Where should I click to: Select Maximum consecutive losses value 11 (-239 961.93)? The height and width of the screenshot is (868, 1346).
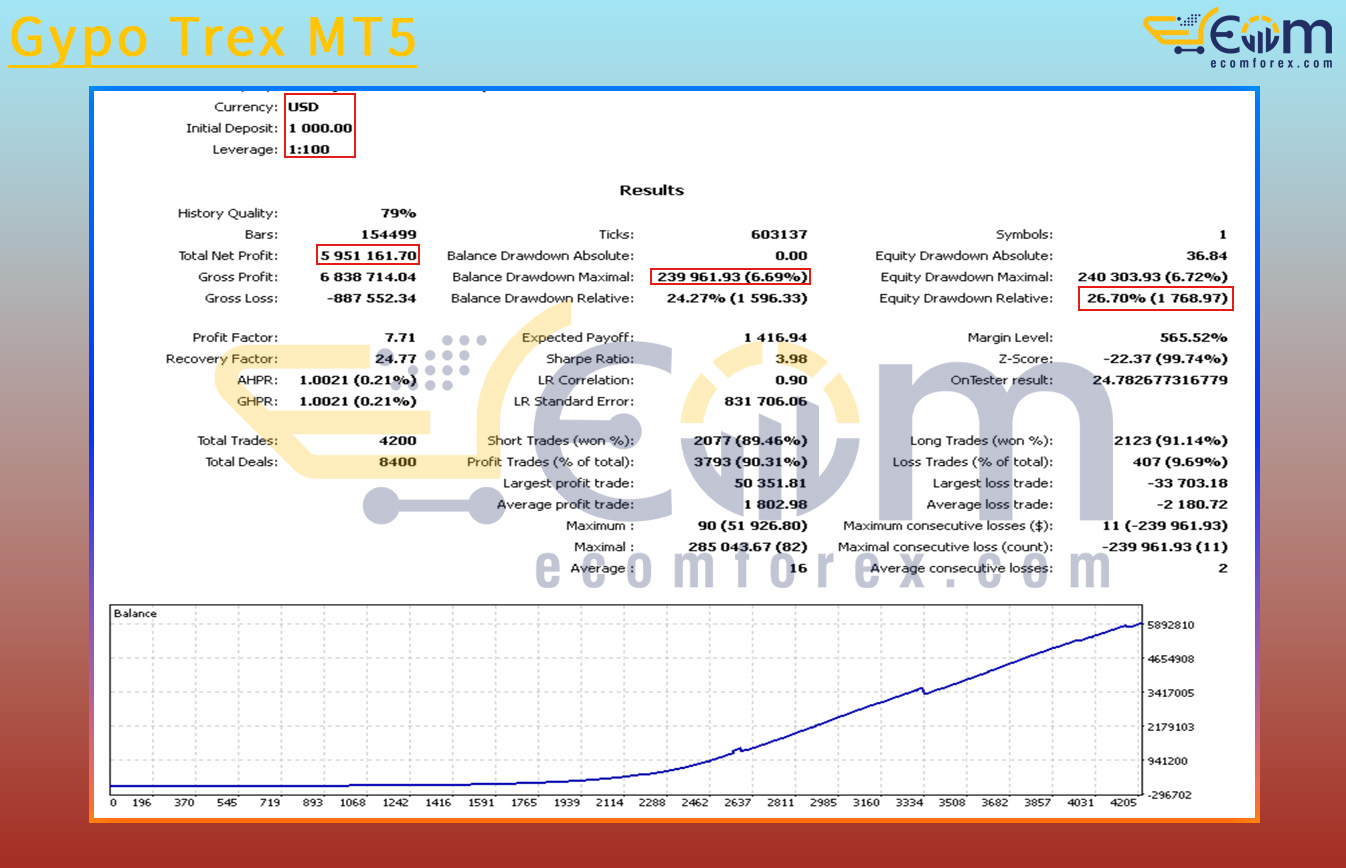click(x=1166, y=526)
